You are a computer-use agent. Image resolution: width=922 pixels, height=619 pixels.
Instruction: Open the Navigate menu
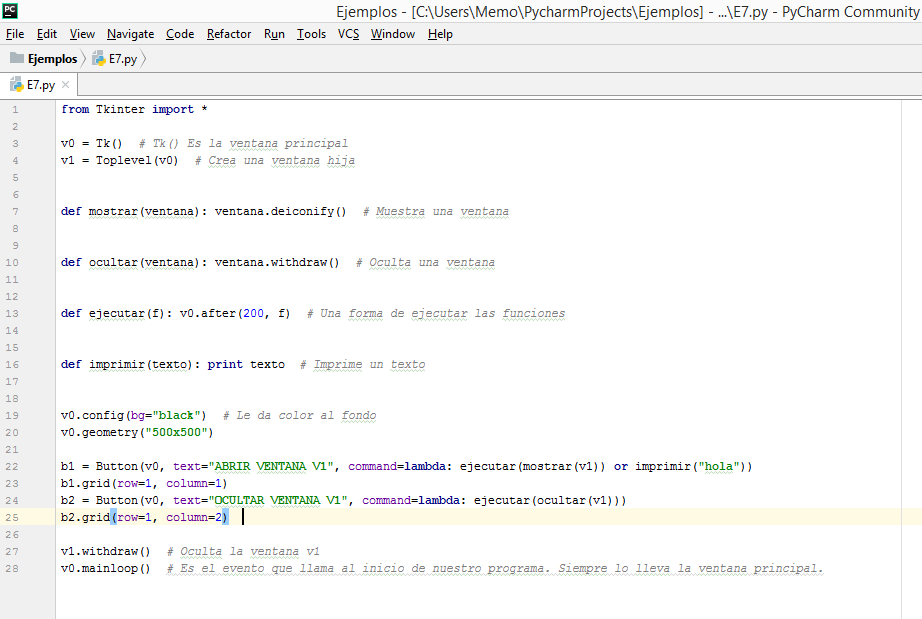pos(130,33)
